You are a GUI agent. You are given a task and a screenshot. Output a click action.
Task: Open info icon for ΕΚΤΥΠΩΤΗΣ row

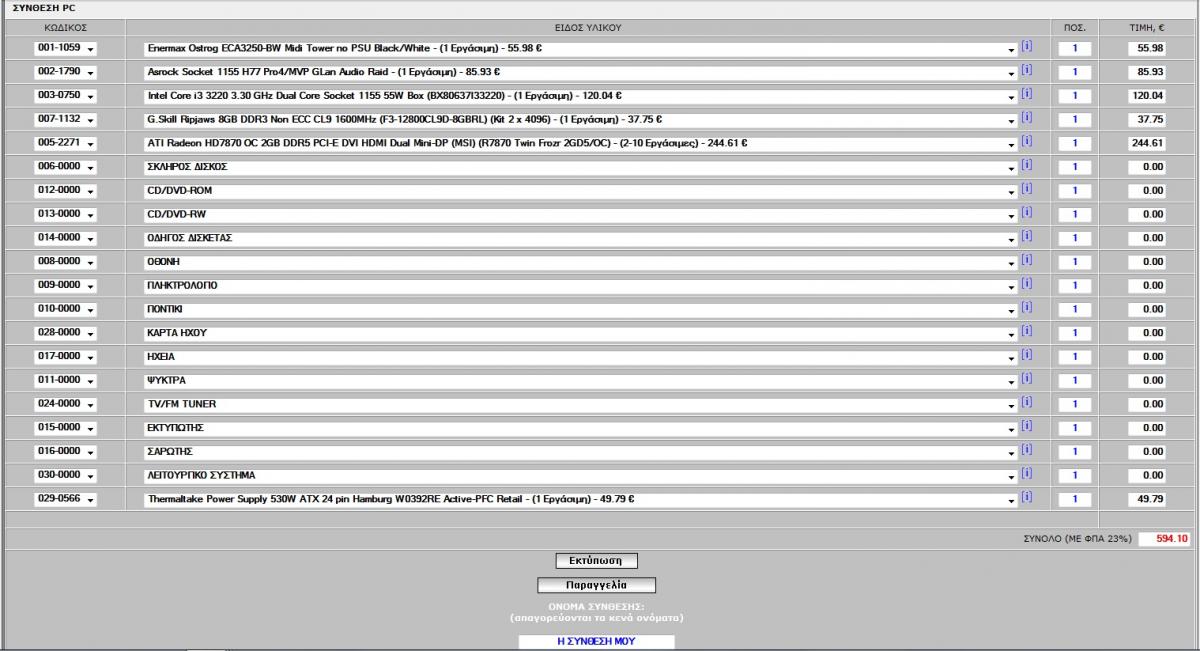coord(1026,425)
